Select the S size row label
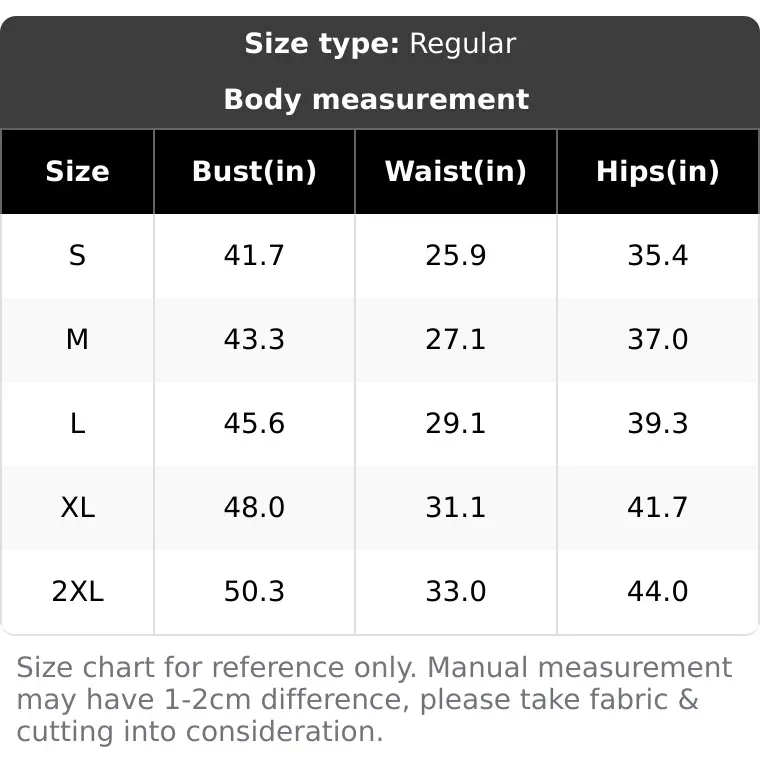 (x=77, y=255)
